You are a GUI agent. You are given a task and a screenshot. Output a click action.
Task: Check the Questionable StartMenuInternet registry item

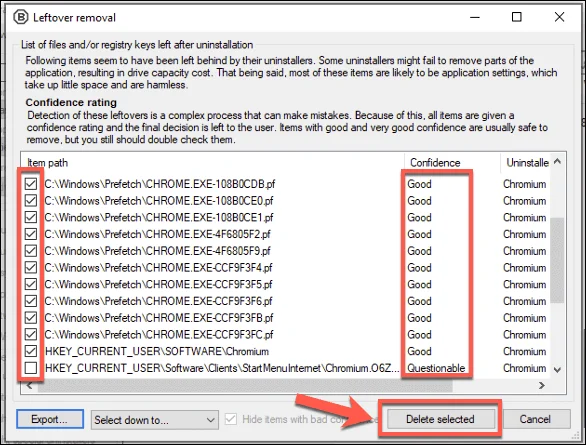(31, 368)
